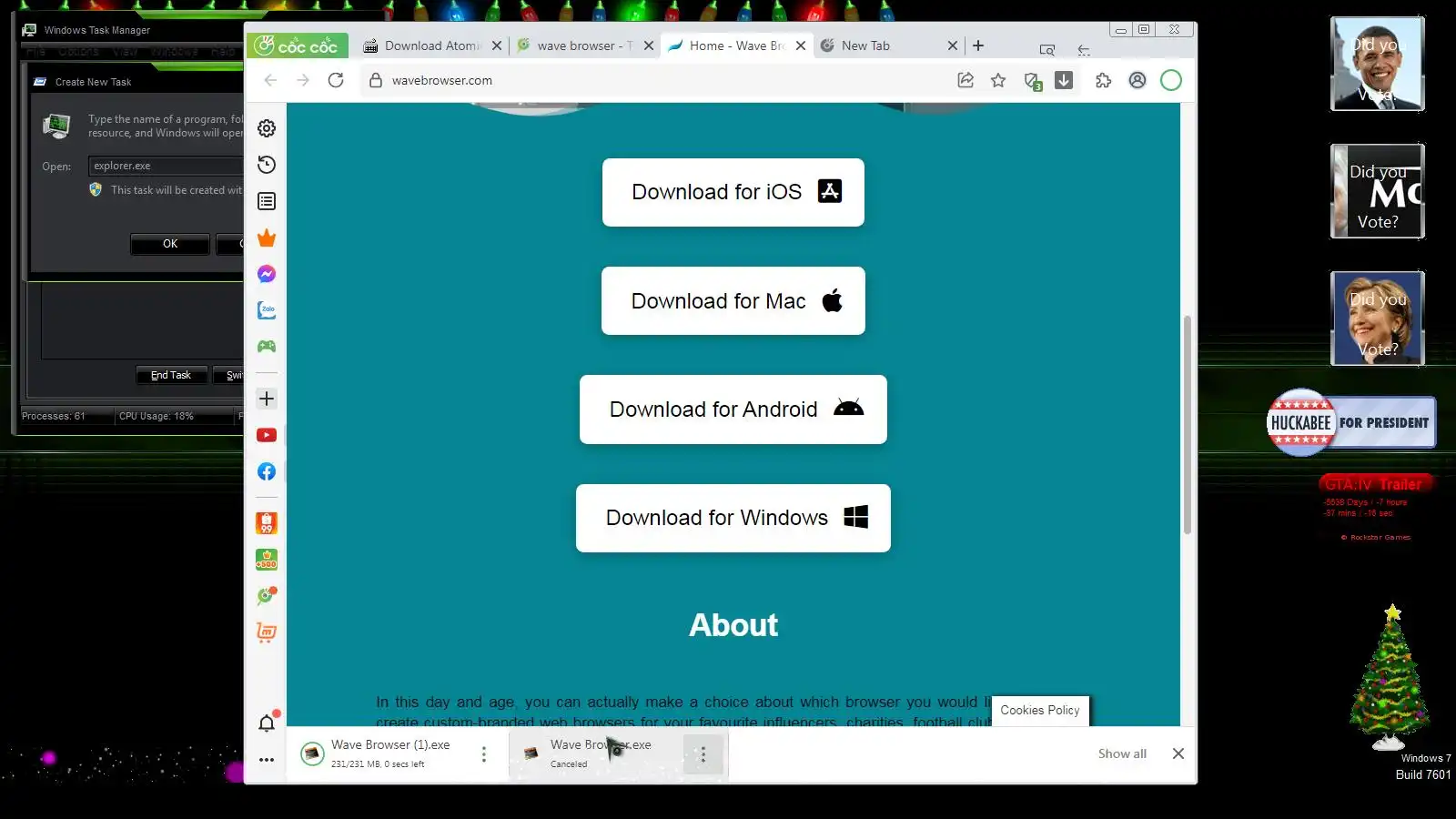Viewport: 1456px width, 819px height.
Task: Click the orange crown icon in the sidebar
Action: 267,238
